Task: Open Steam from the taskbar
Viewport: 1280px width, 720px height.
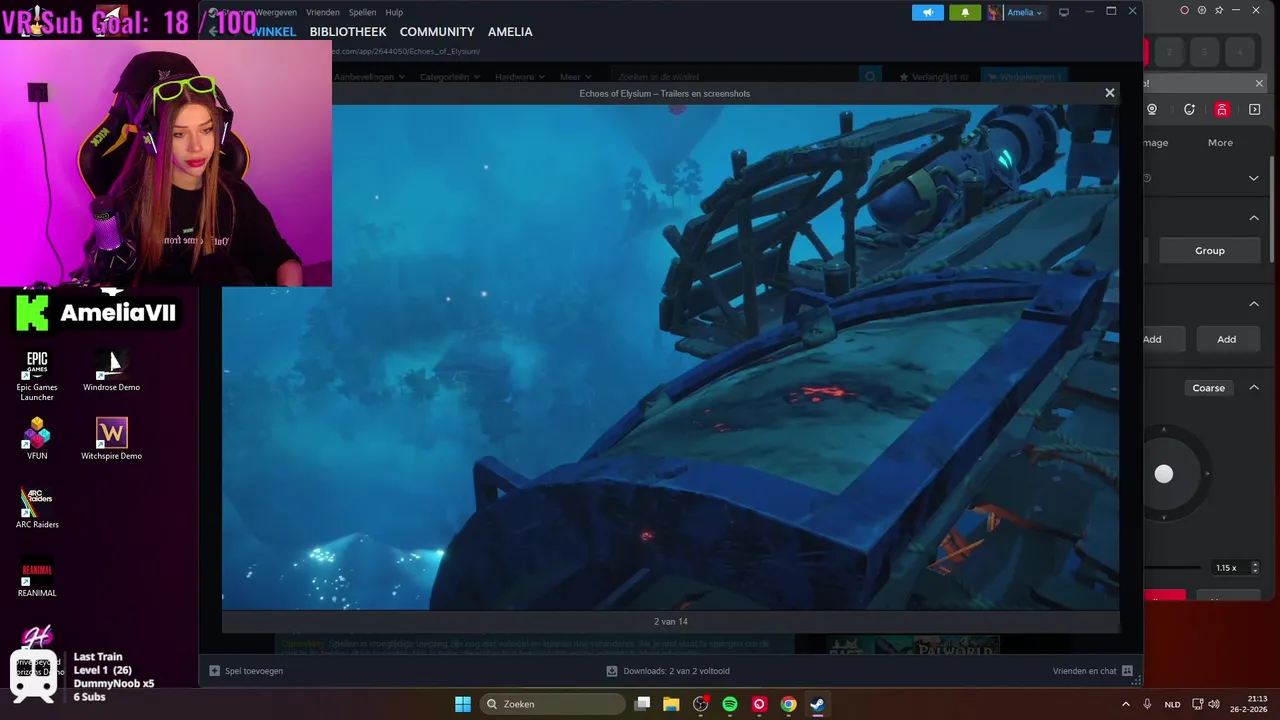Action: click(x=817, y=704)
